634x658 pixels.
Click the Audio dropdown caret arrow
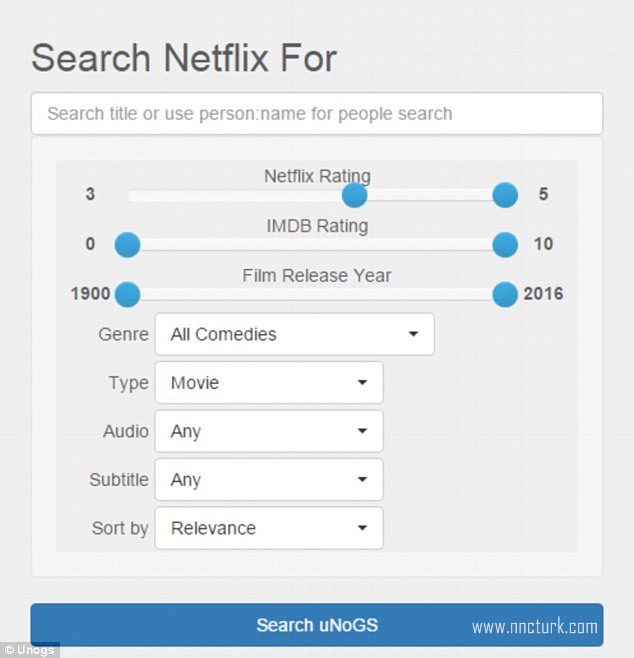coord(362,431)
